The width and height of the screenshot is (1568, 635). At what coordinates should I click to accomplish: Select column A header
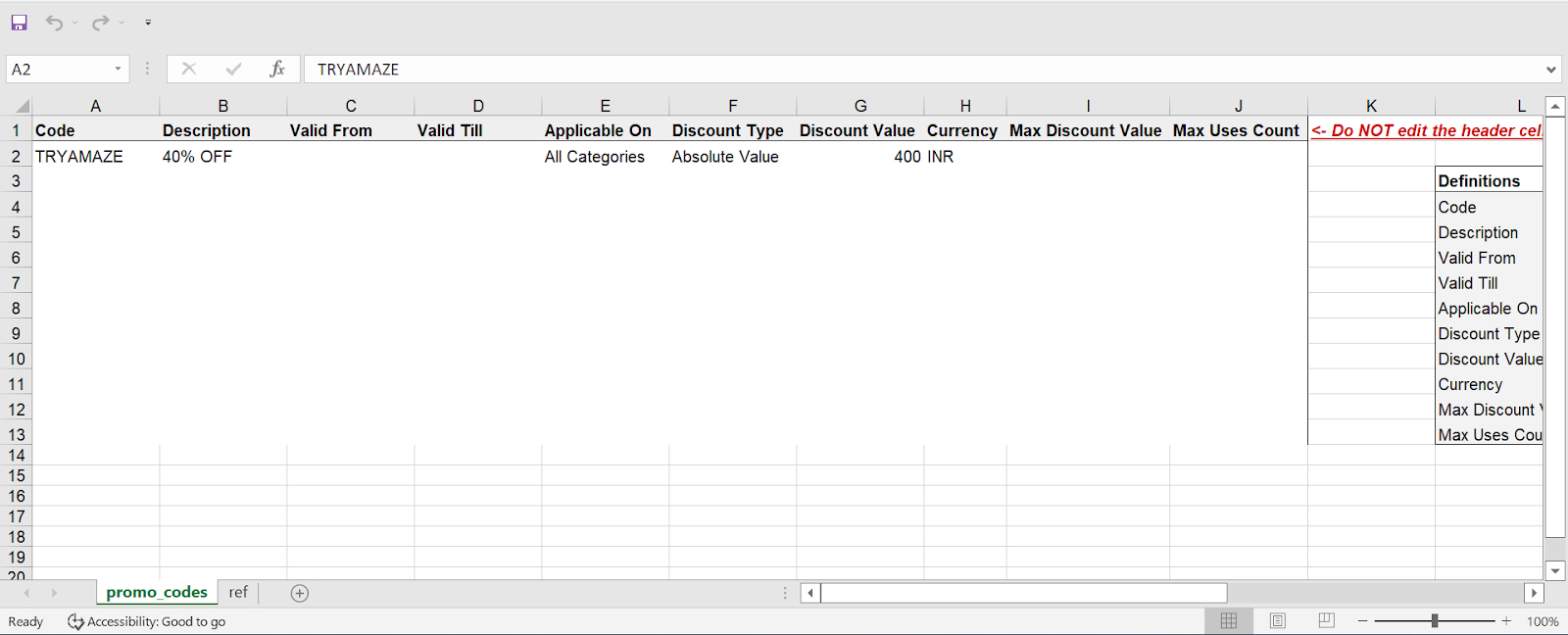coord(95,106)
